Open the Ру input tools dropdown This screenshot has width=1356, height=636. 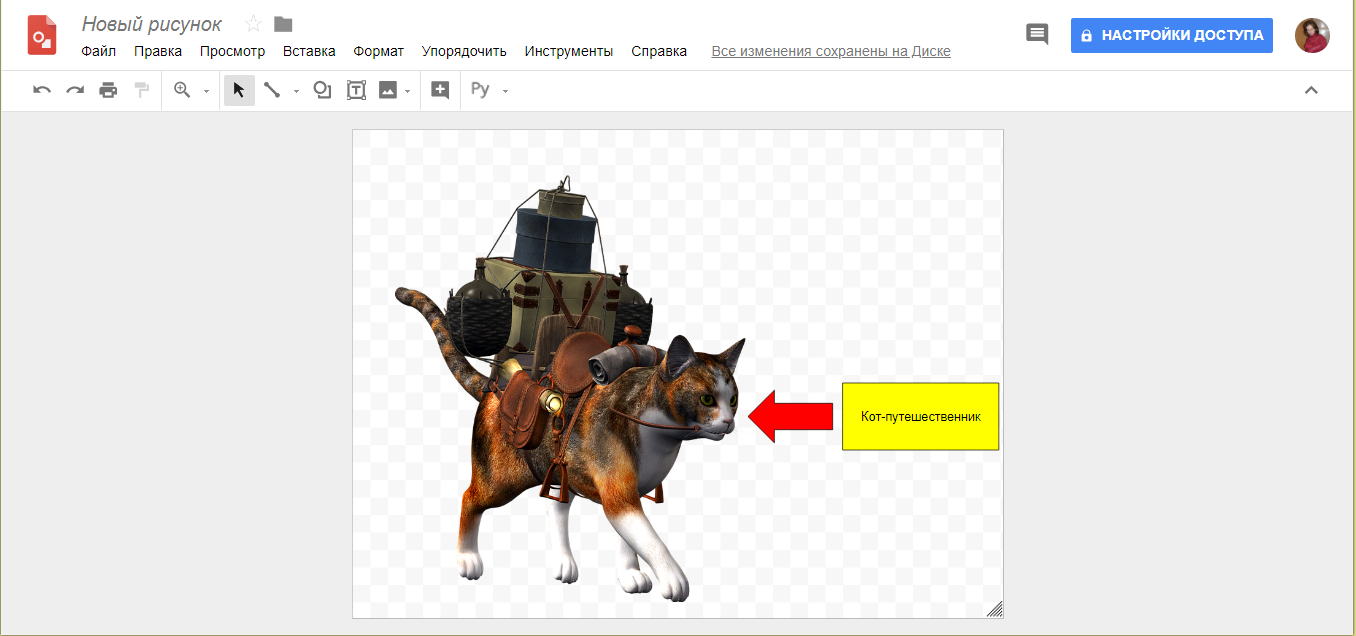coord(504,92)
